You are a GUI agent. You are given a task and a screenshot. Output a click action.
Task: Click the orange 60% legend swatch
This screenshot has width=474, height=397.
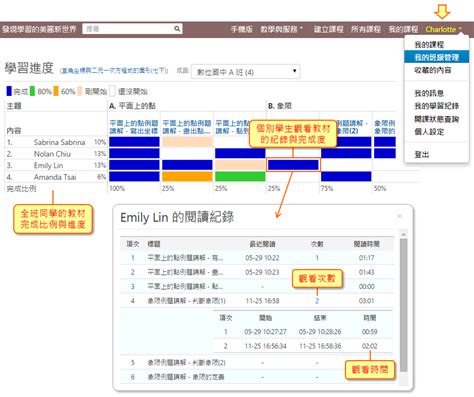(56, 91)
